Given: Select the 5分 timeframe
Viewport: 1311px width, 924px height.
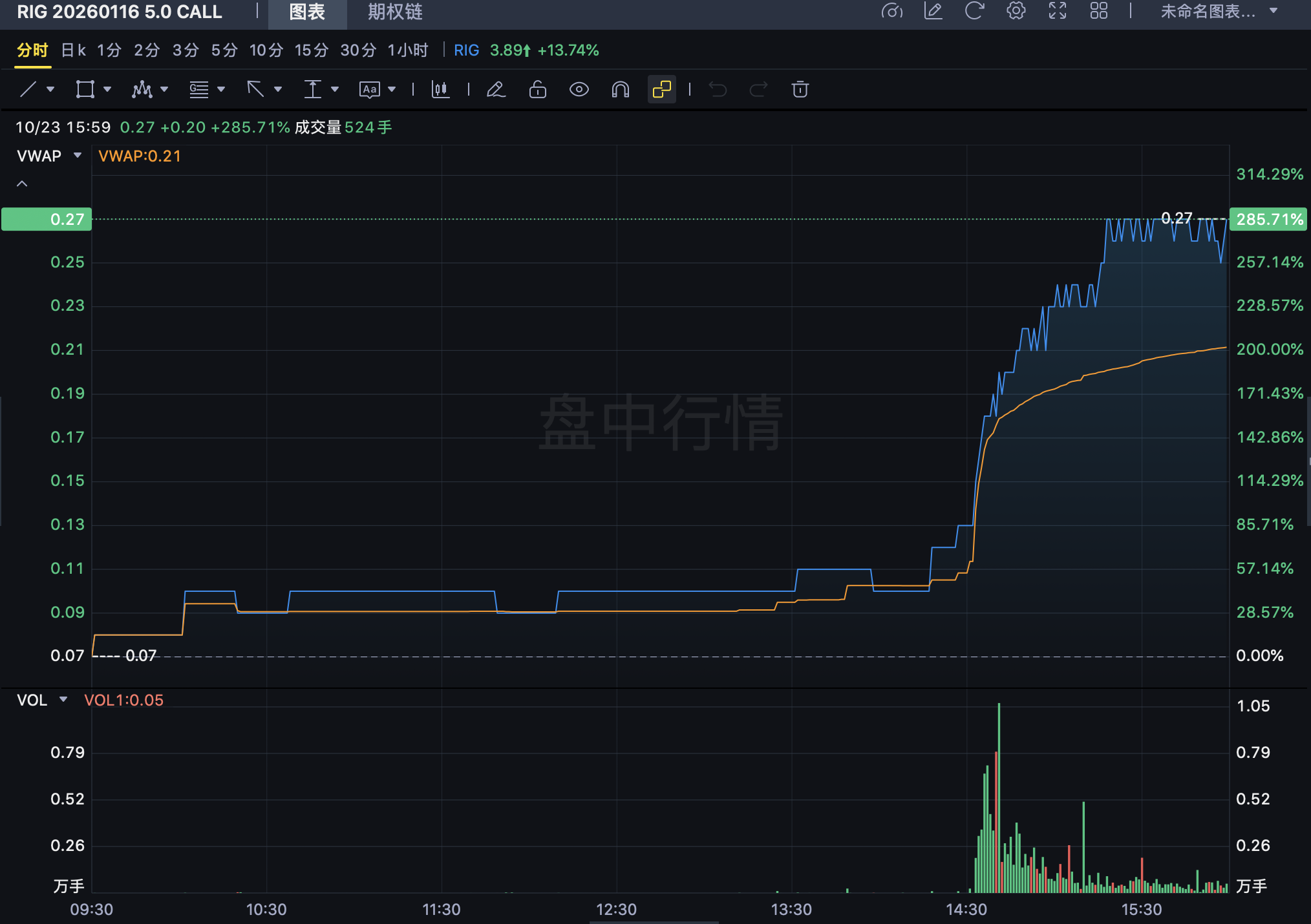Looking at the screenshot, I should [224, 50].
